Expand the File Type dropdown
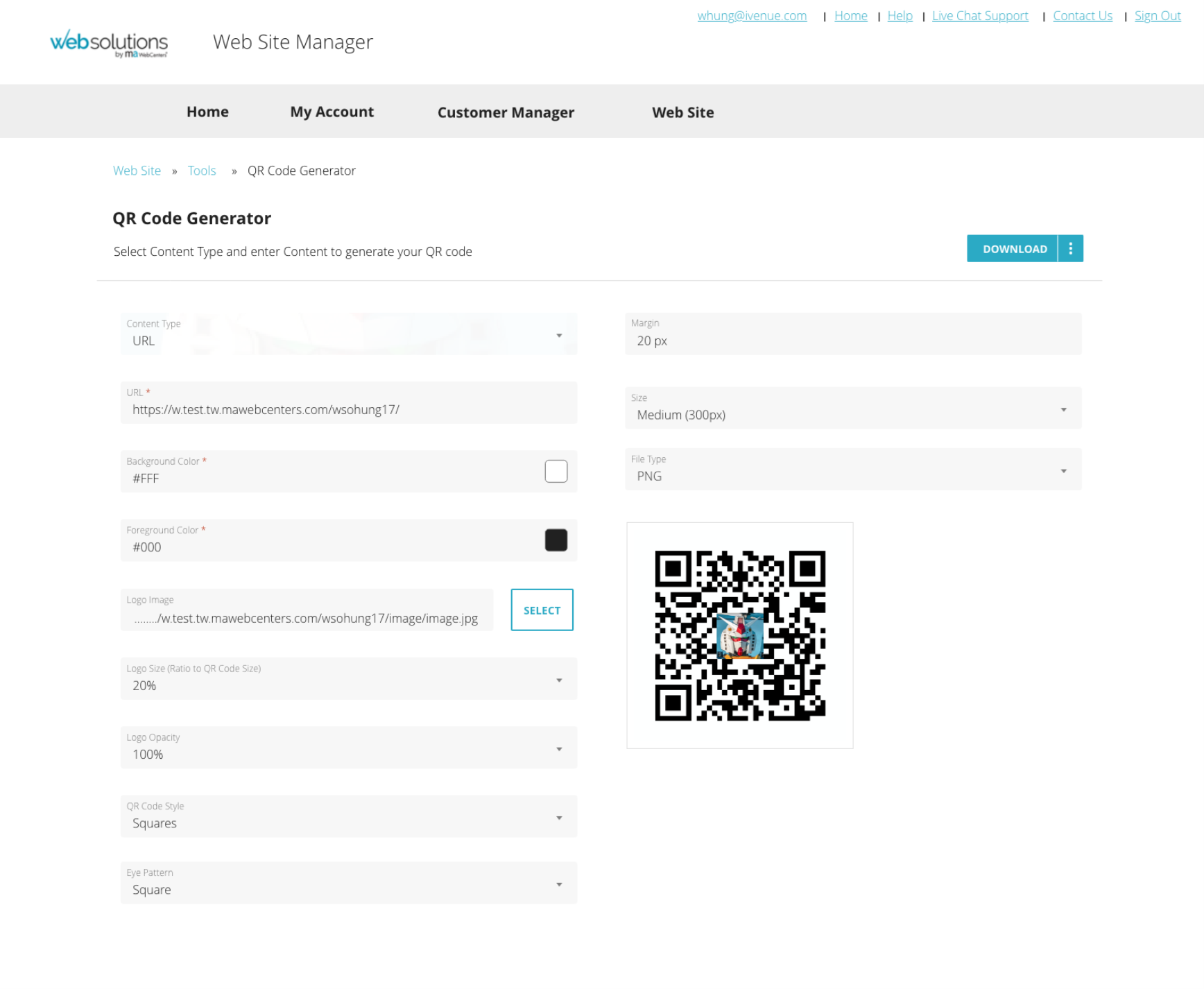This screenshot has height=989, width=1204. click(853, 470)
